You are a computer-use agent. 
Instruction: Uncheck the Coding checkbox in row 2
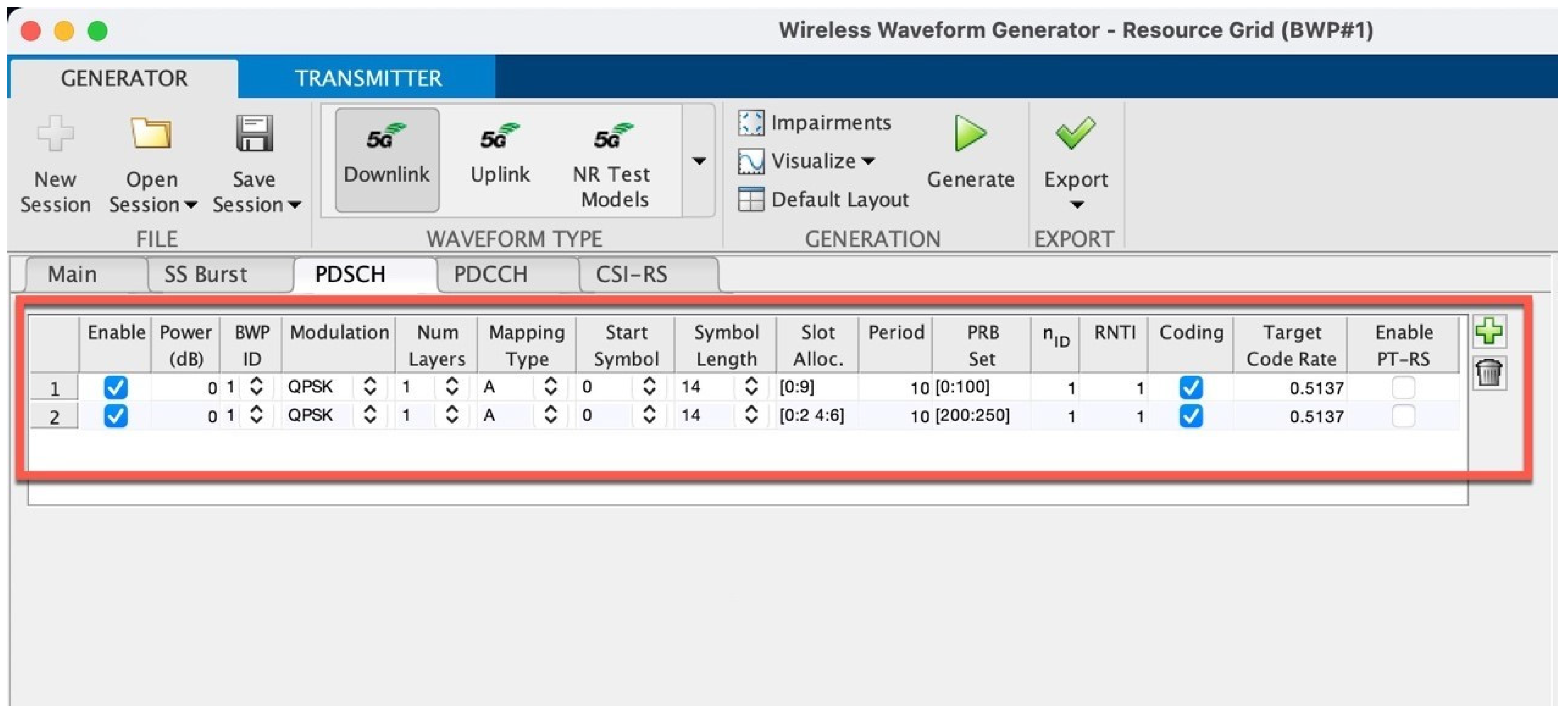click(1191, 416)
